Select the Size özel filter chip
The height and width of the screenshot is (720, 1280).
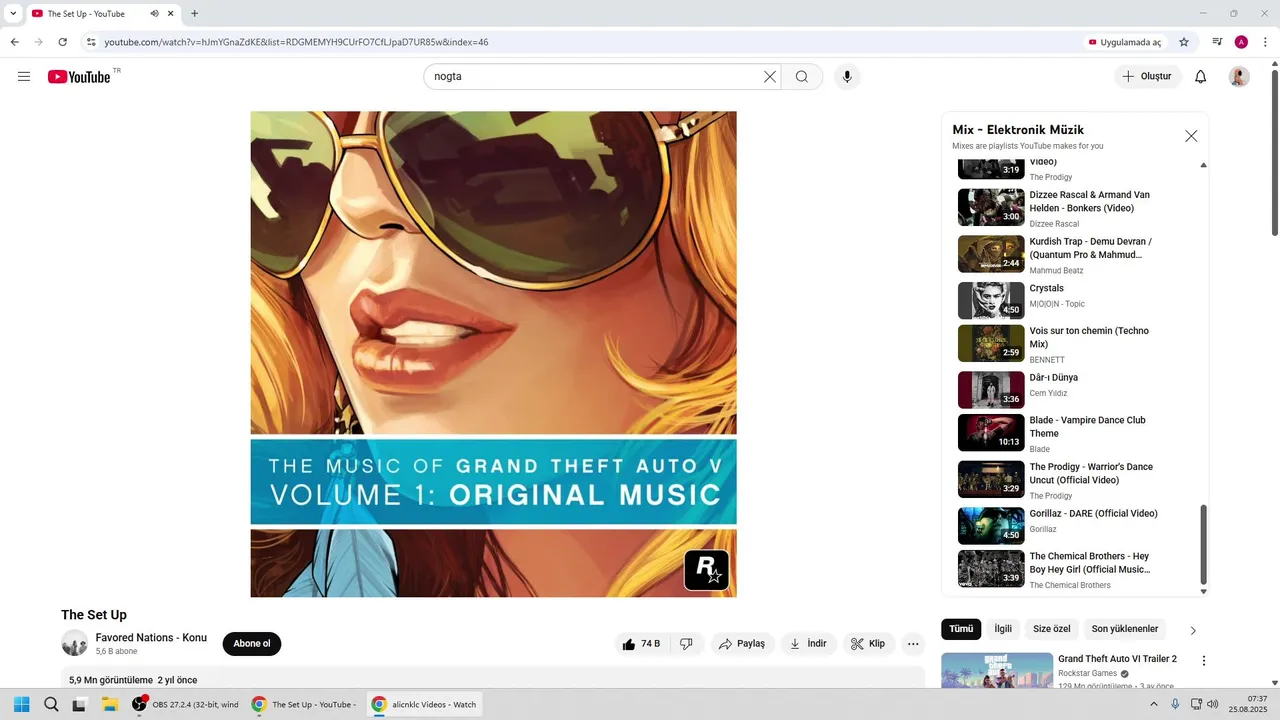pos(1051,629)
